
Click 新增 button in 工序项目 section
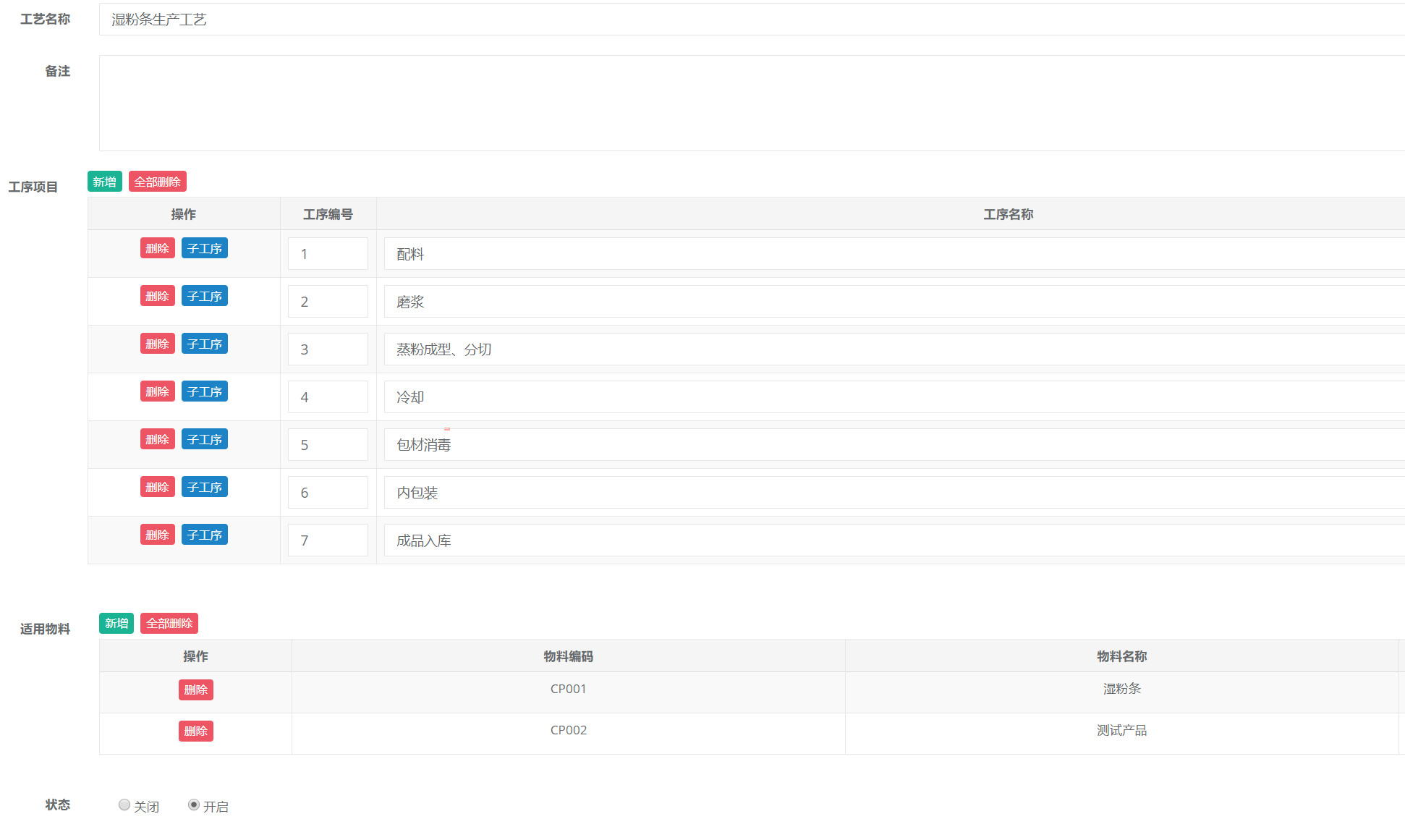point(104,182)
